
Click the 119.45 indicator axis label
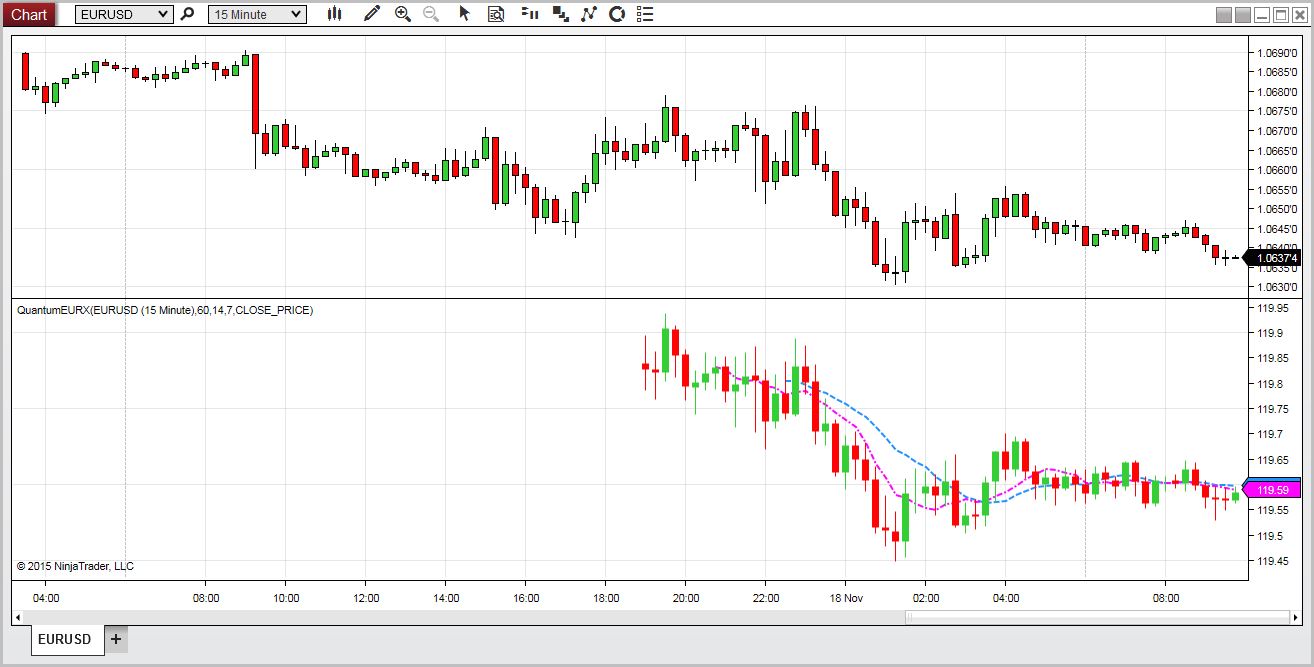point(1272,561)
